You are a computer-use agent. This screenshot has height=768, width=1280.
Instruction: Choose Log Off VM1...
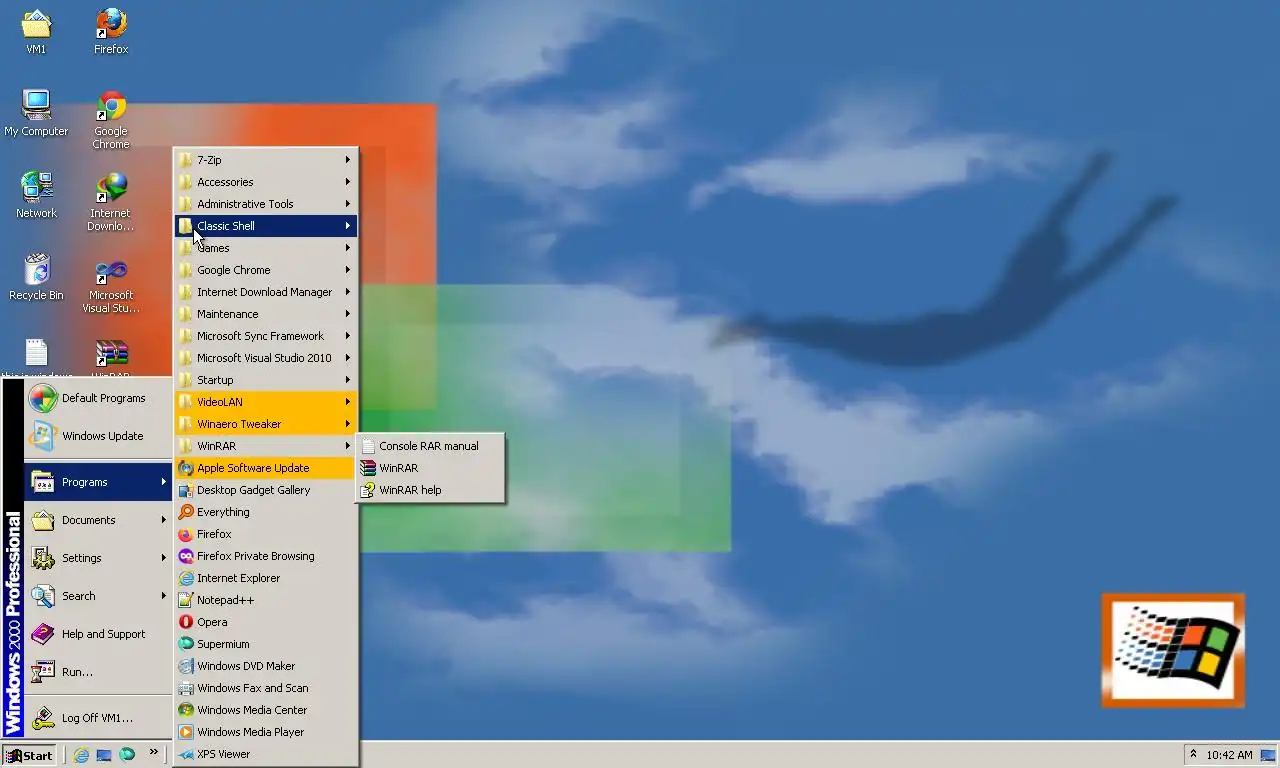pos(98,718)
